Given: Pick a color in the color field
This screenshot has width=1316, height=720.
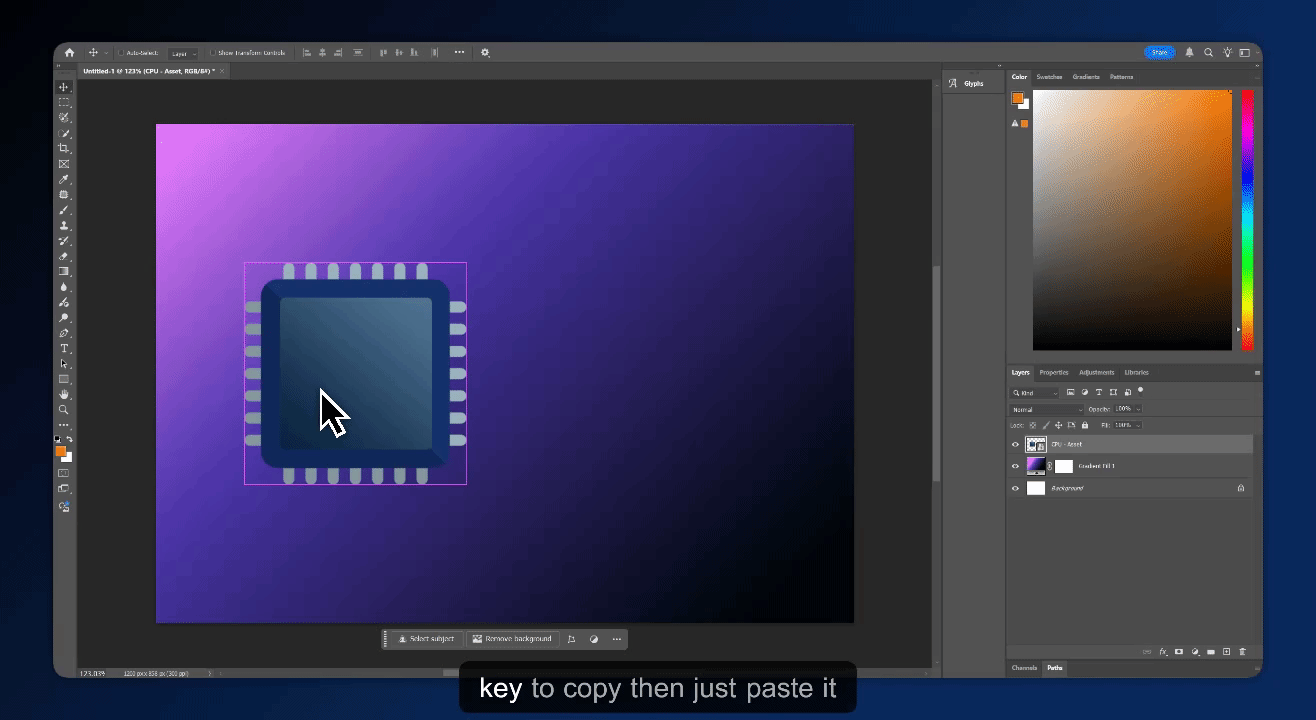Looking at the screenshot, I should [x=1132, y=220].
